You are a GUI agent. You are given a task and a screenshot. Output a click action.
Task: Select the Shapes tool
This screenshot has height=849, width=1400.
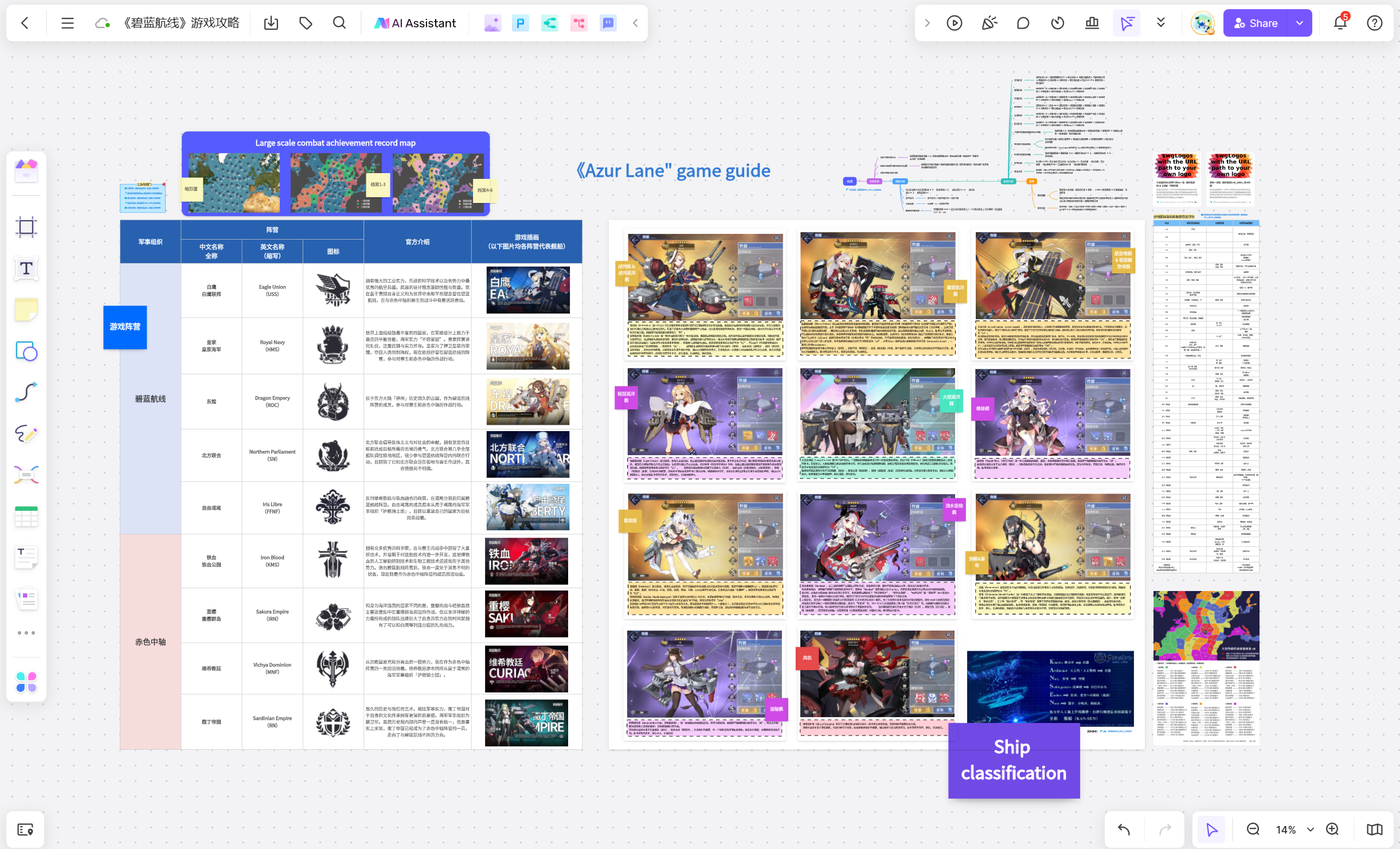(26, 351)
